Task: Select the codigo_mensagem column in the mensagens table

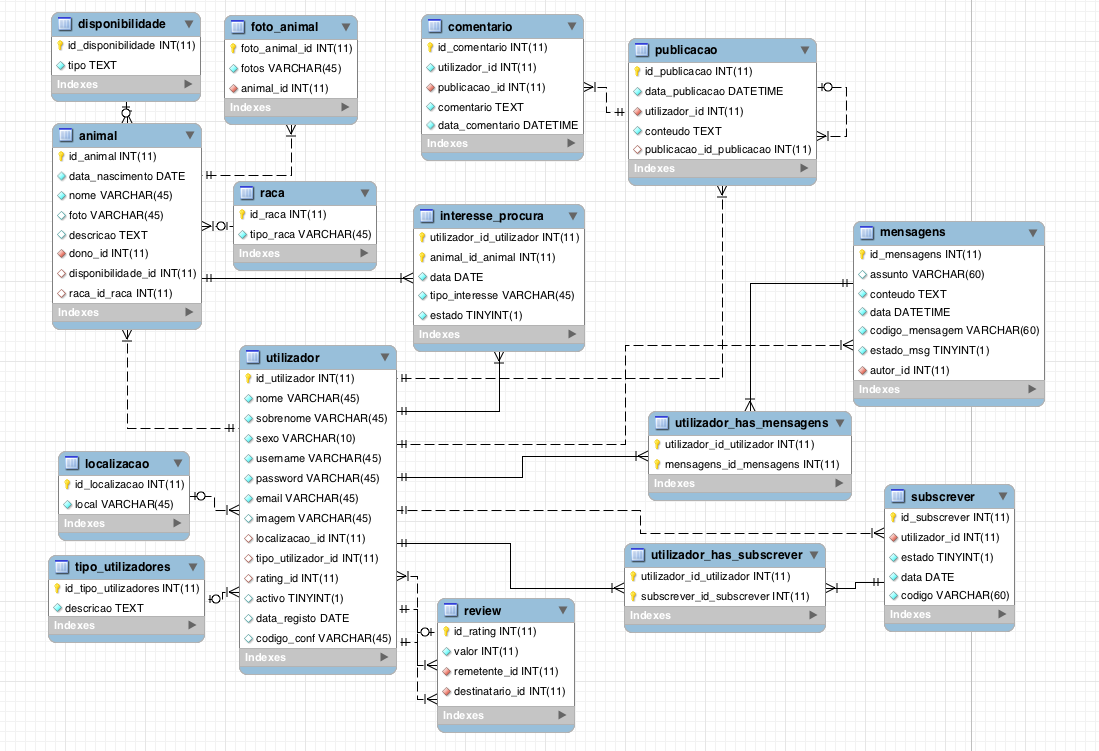Action: coord(954,330)
